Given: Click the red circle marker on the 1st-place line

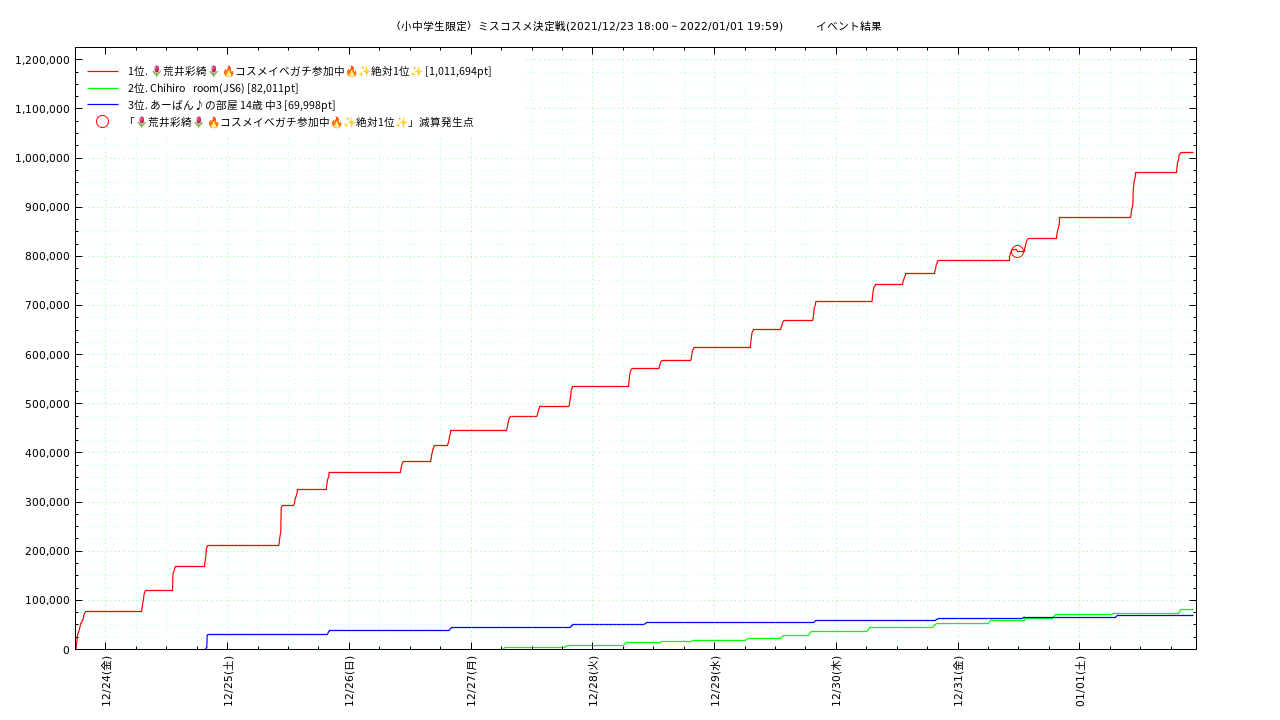Looking at the screenshot, I should 1017,252.
